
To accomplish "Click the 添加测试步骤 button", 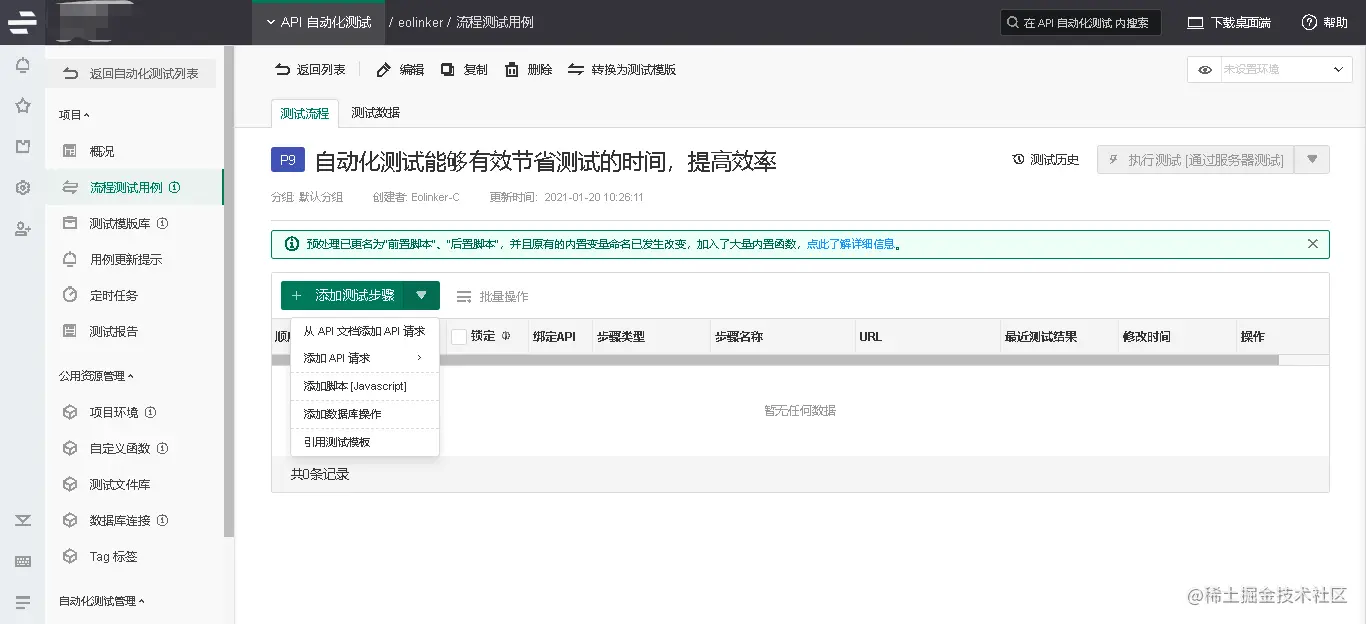I will pyautogui.click(x=343, y=295).
